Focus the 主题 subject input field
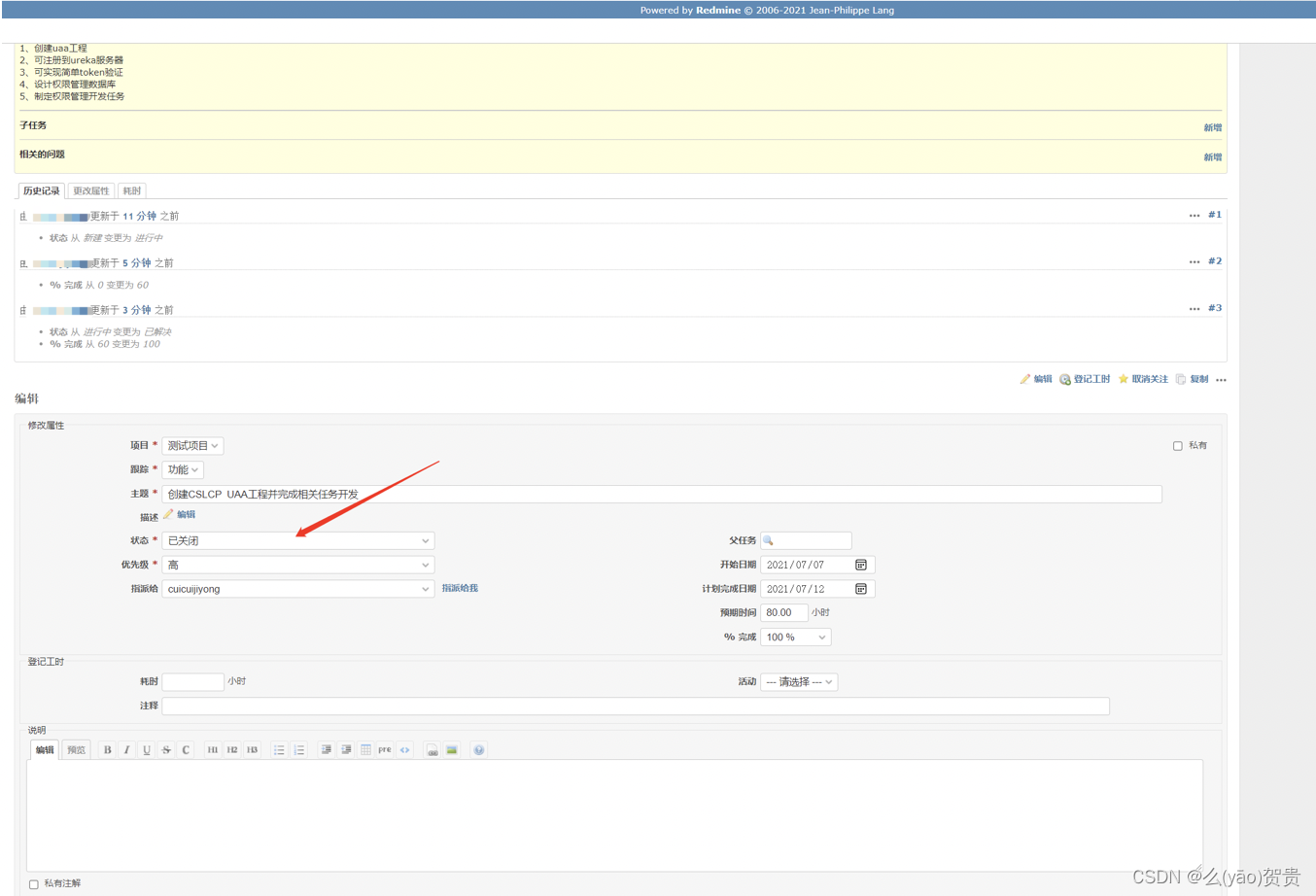Screen dimensions: 1316x896 click(x=662, y=494)
